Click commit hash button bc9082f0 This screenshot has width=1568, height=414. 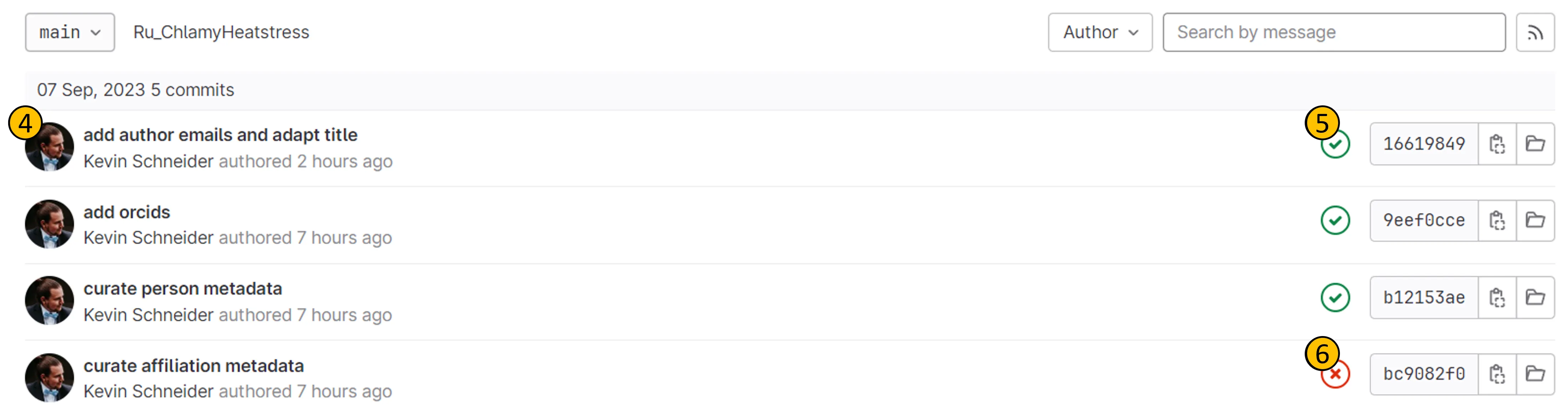coord(1424,374)
